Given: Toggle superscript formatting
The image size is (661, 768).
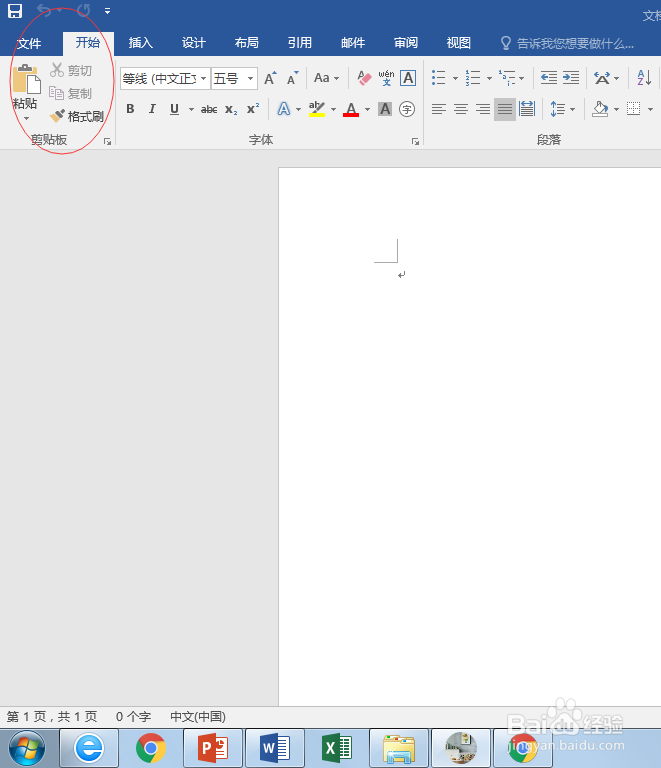Looking at the screenshot, I should [x=253, y=109].
